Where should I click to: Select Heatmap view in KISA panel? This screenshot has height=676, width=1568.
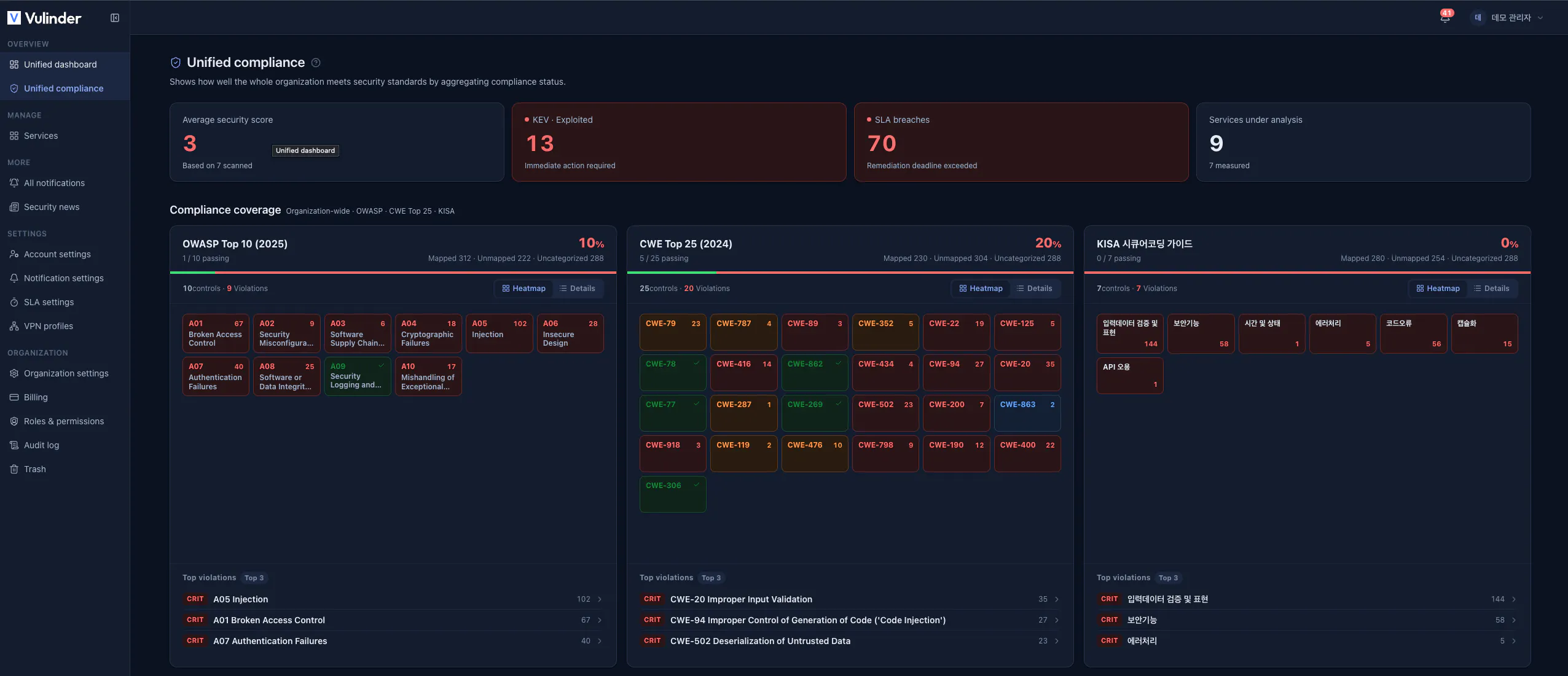[x=1438, y=289]
